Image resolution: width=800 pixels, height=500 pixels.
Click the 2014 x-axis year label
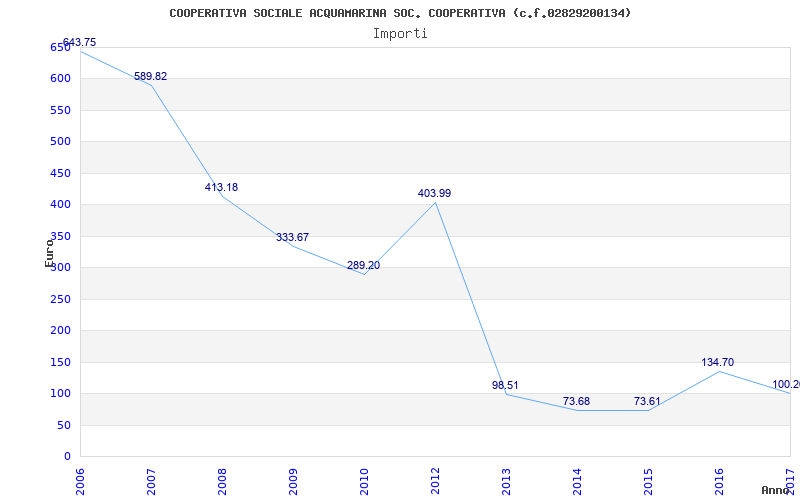pyautogui.click(x=577, y=480)
